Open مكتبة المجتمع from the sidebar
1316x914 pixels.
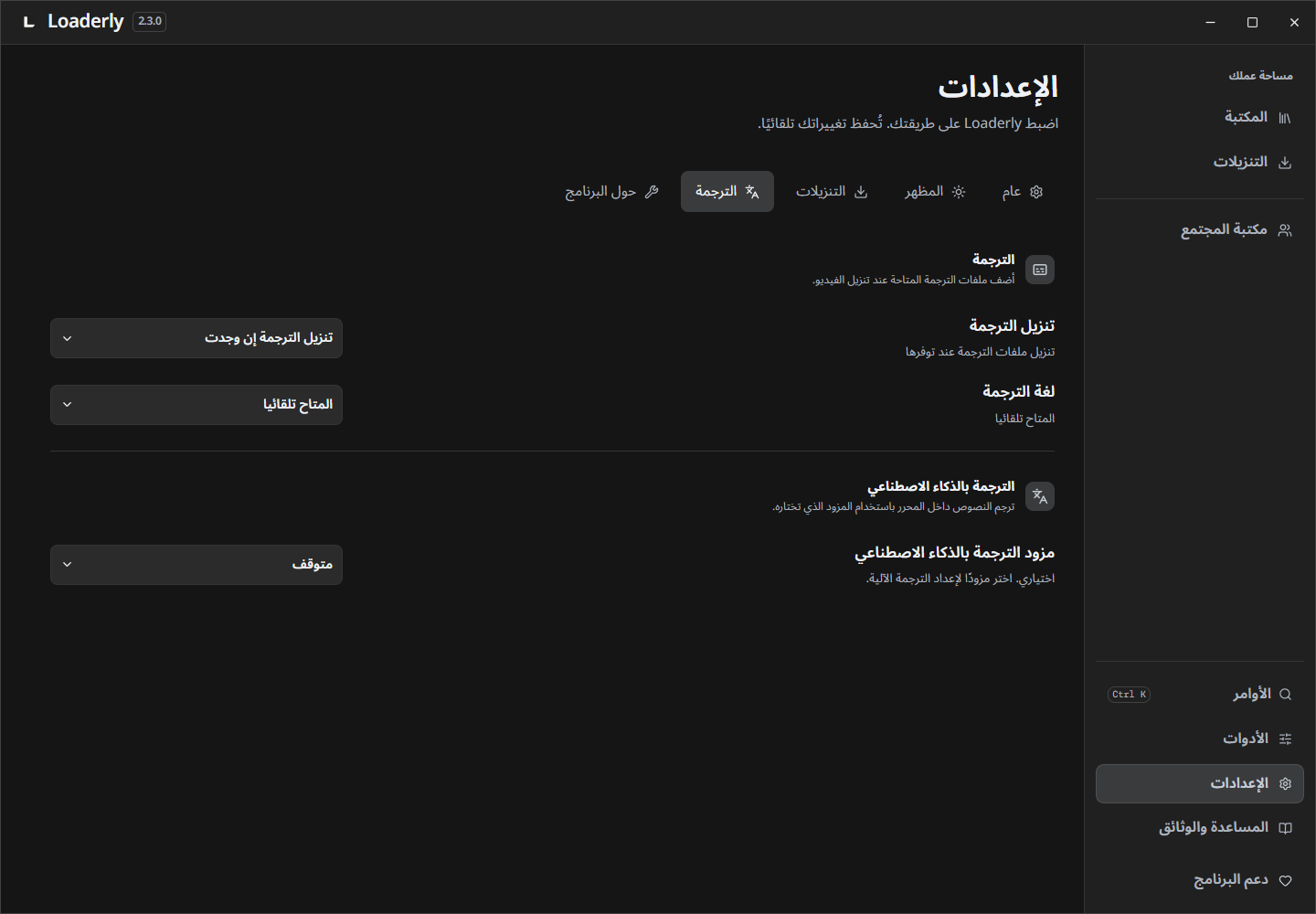point(1200,230)
